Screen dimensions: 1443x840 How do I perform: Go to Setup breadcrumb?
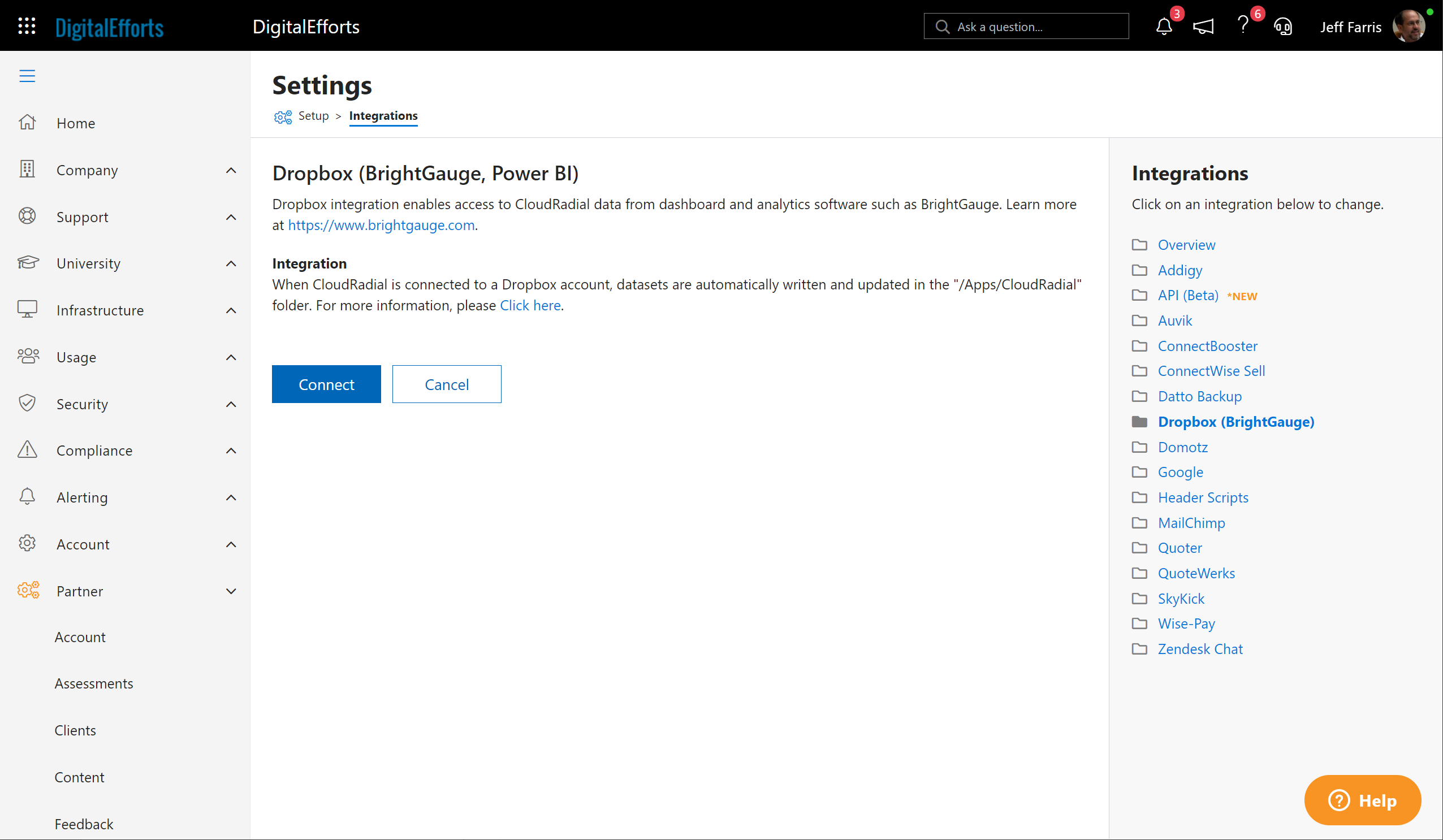coord(313,116)
